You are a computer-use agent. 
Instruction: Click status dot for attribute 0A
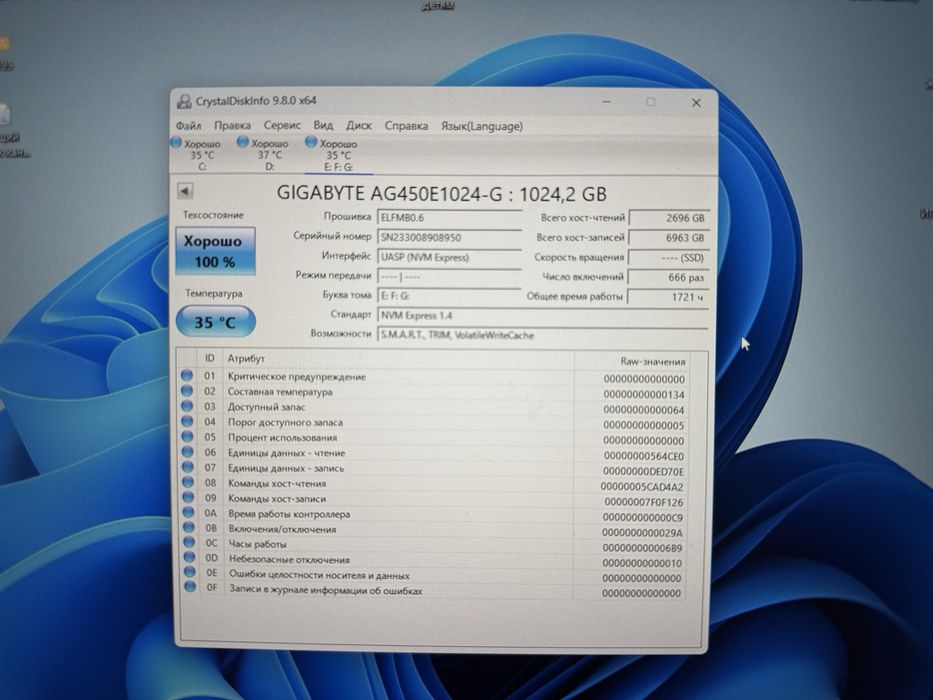[189, 512]
